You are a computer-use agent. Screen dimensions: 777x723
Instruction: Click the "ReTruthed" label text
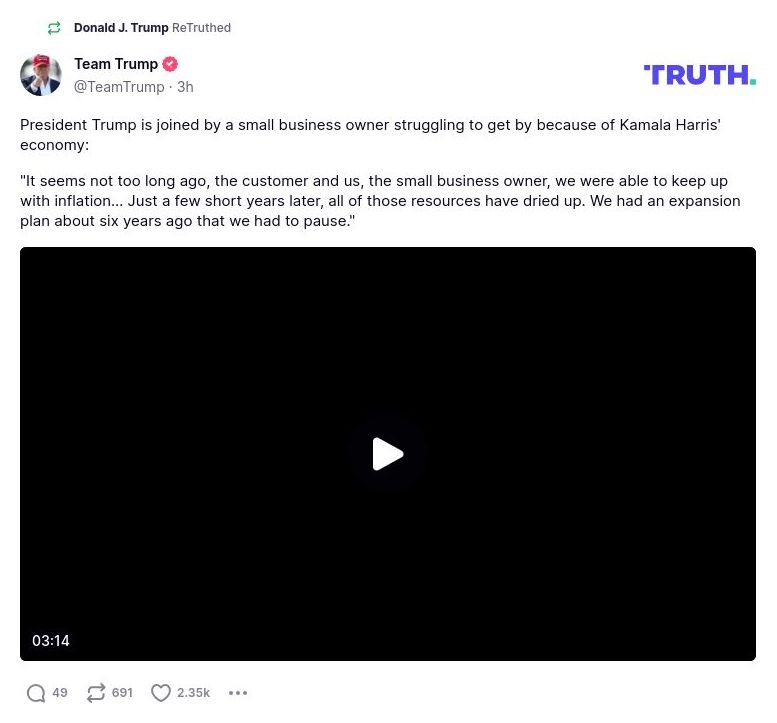coord(201,28)
